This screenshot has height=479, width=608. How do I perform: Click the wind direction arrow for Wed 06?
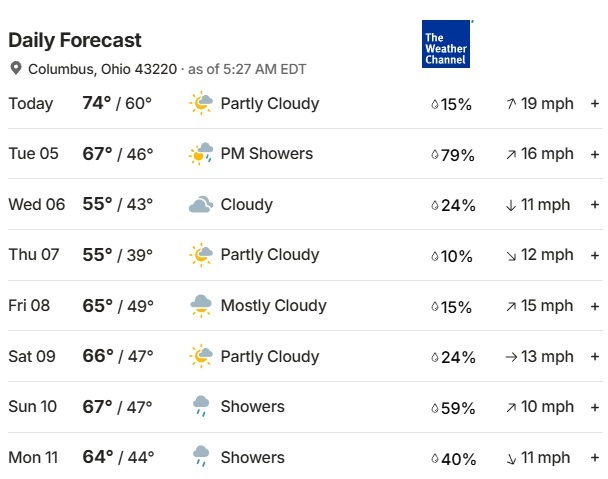tap(511, 205)
